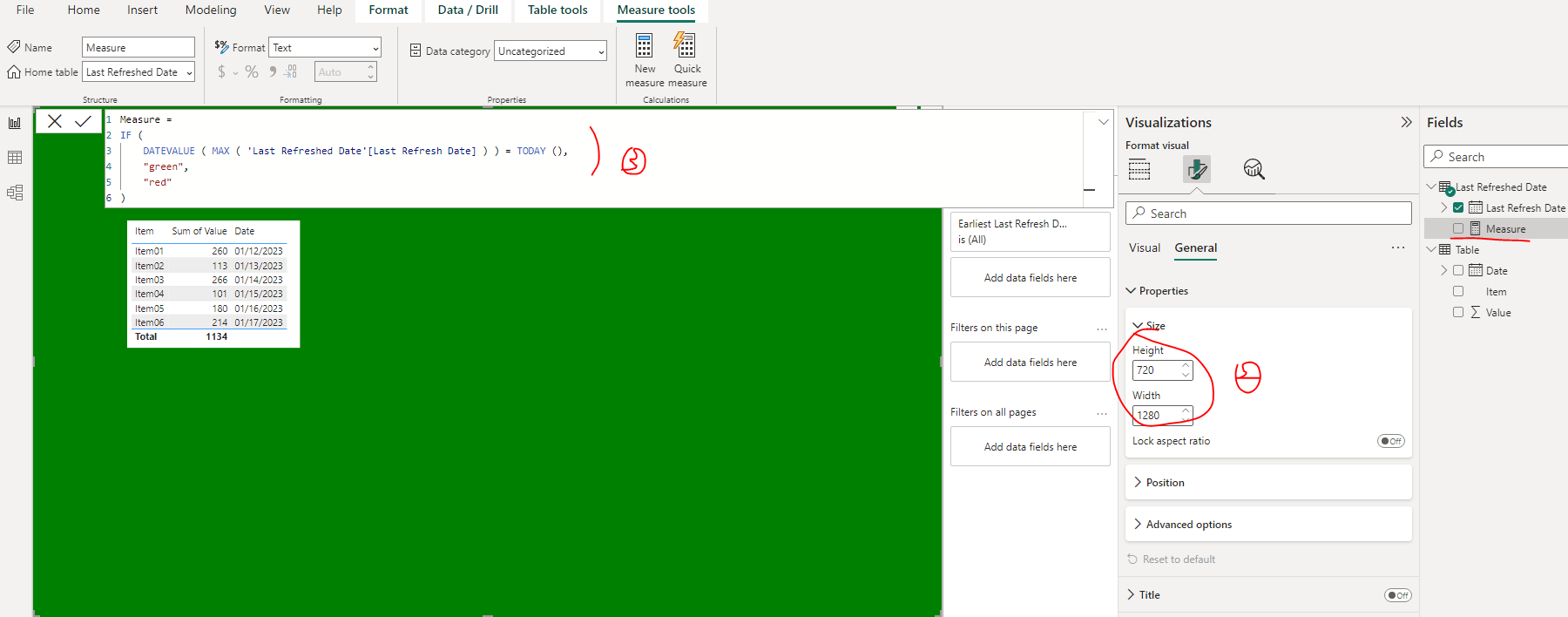Open the Report view icon in left sidebar
Viewport: 1568px width, 617px height.
click(x=15, y=123)
